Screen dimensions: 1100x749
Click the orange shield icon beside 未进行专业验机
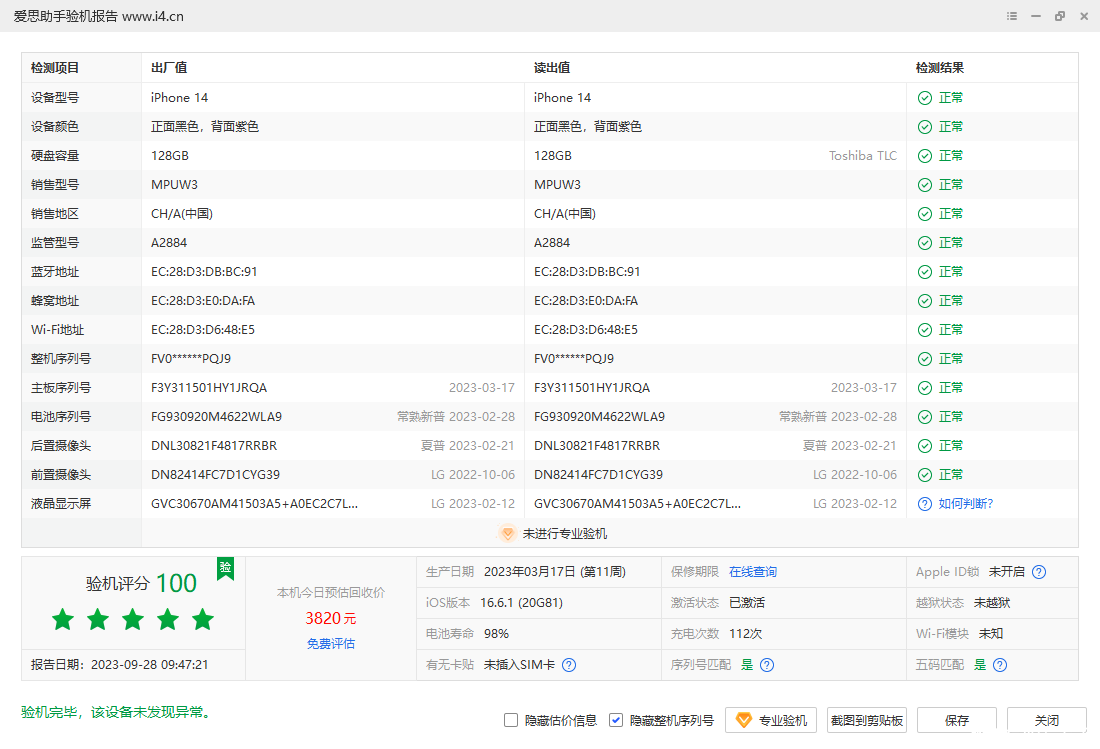tap(507, 534)
